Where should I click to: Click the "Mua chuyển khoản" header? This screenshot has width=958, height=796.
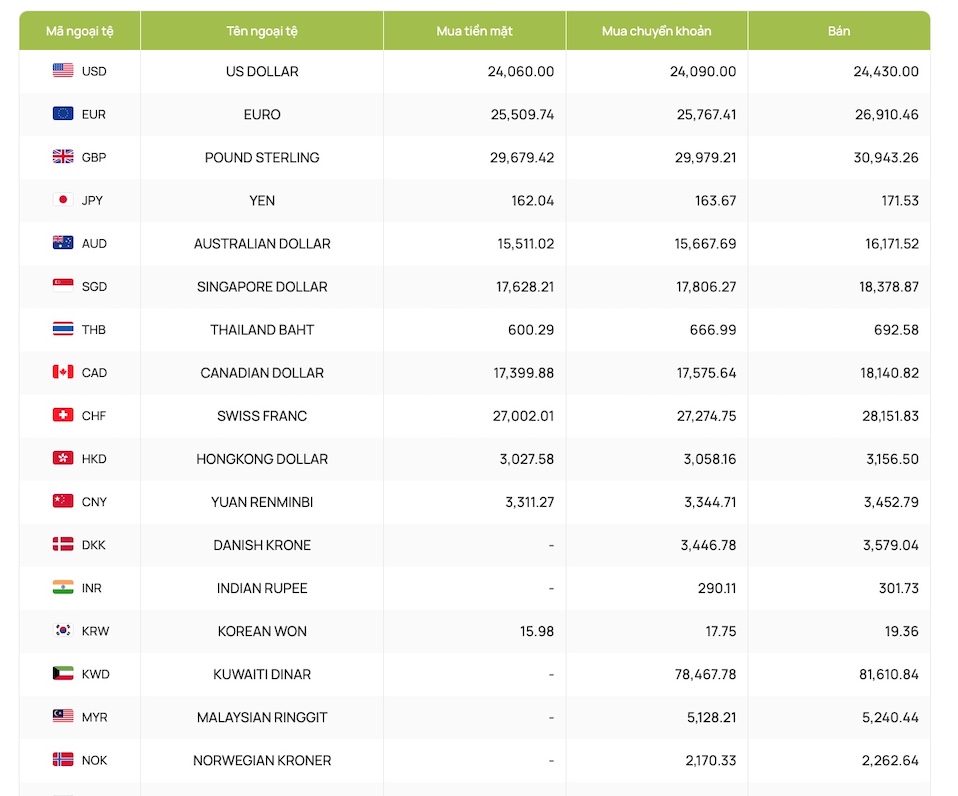click(656, 31)
